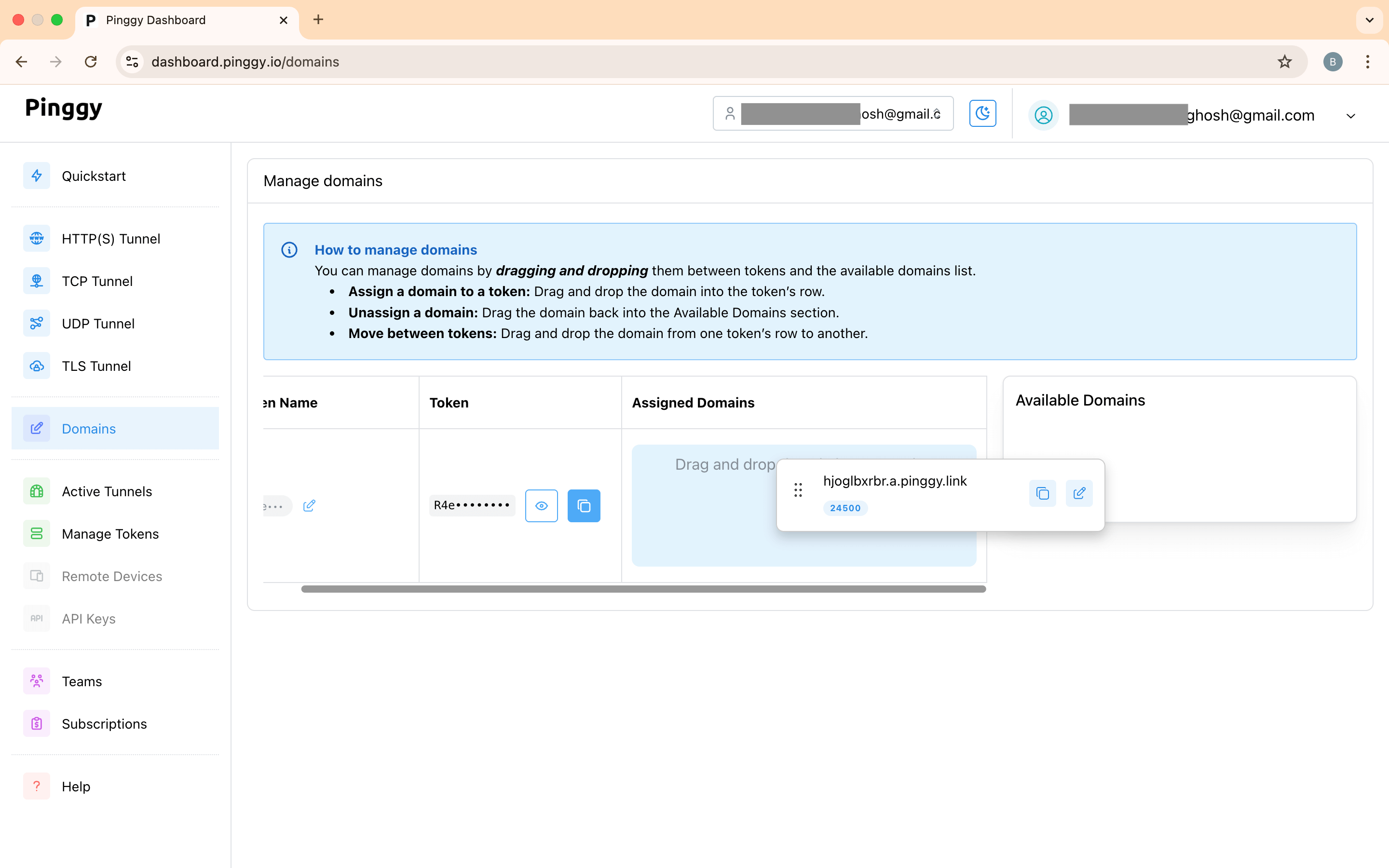
Task: Open the browser tab search chevron
Action: pyautogui.click(x=1369, y=19)
